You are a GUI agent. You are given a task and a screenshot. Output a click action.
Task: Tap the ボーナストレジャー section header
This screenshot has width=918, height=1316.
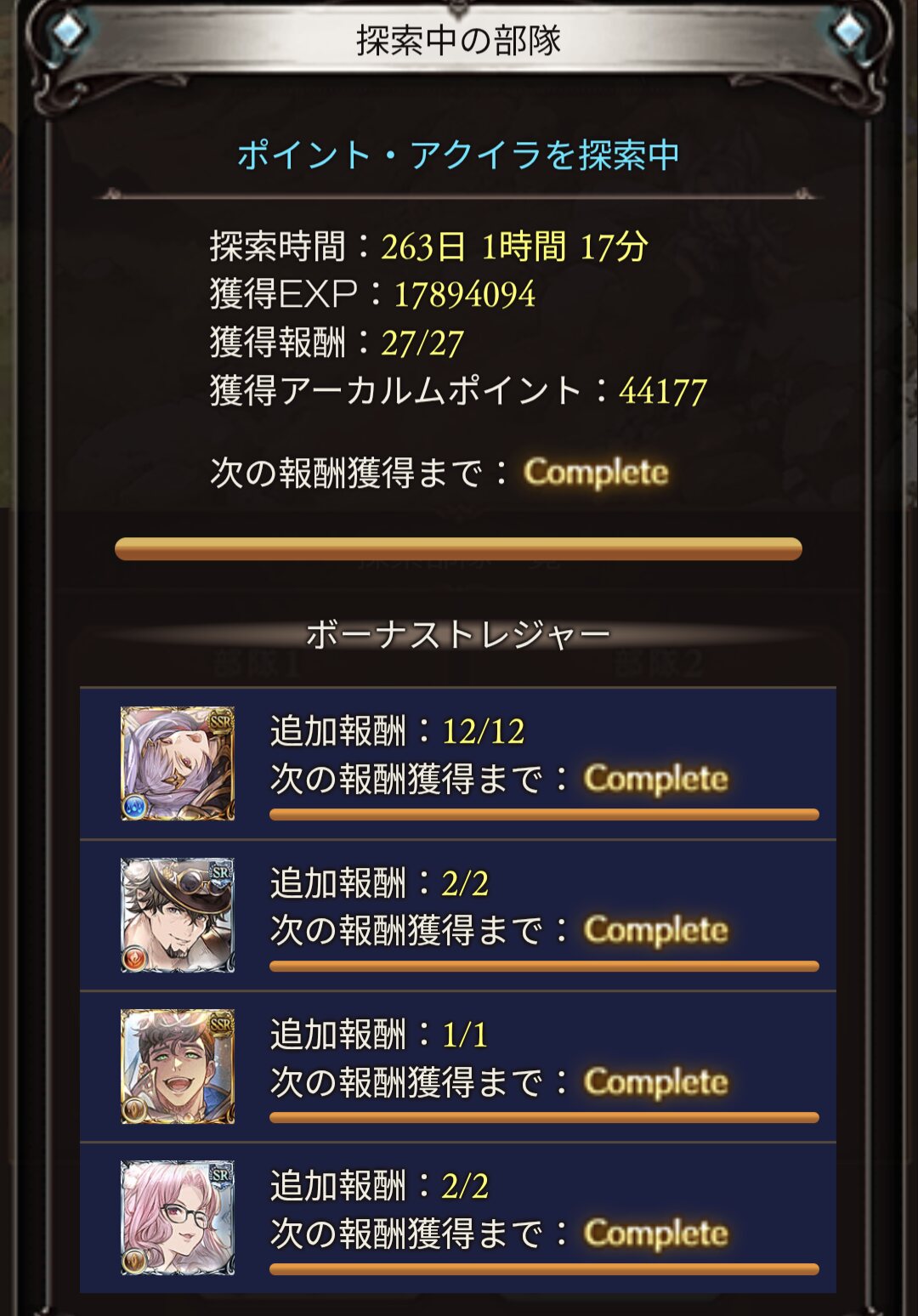pyautogui.click(x=458, y=634)
